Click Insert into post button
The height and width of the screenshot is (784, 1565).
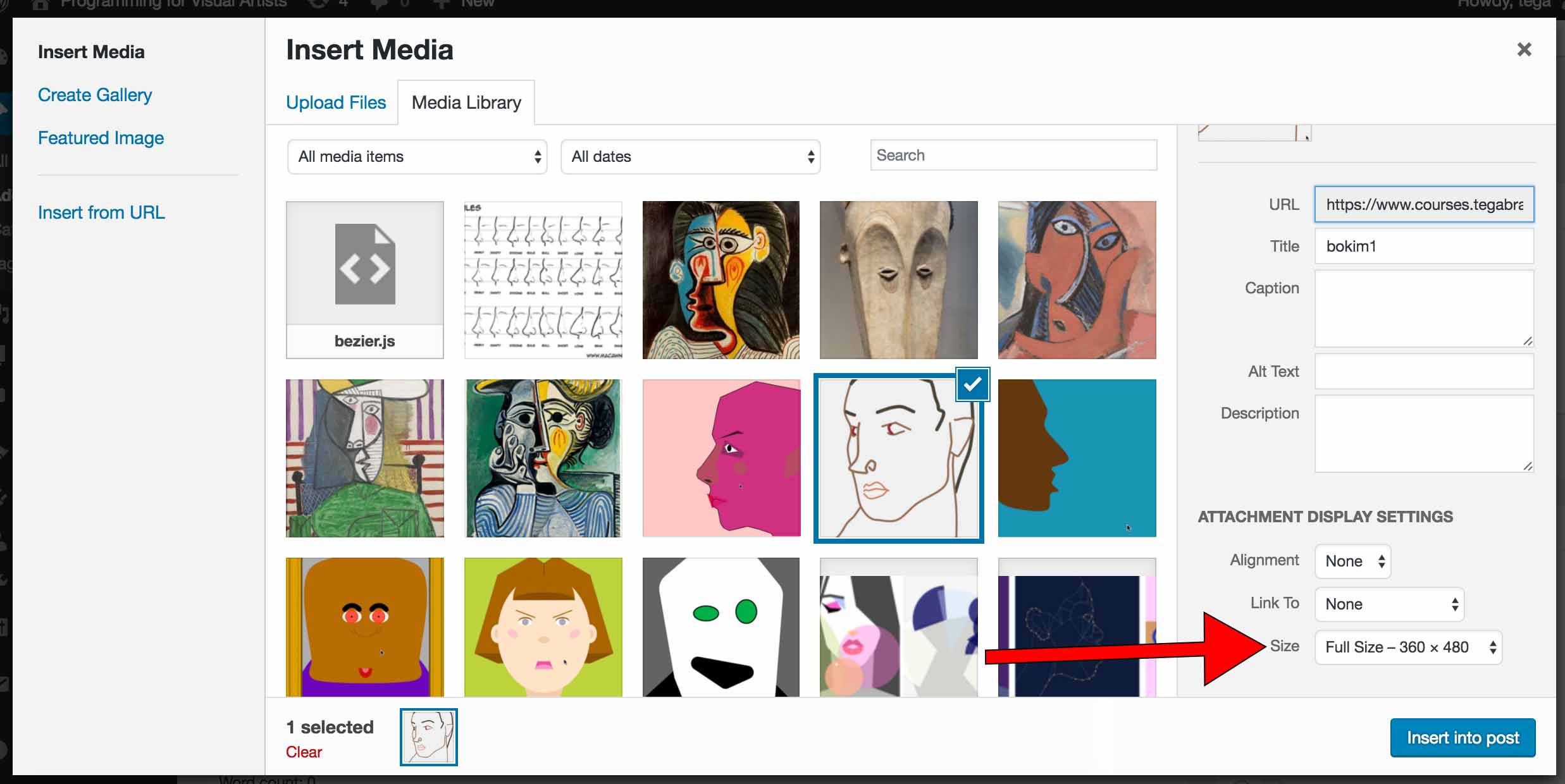1463,738
